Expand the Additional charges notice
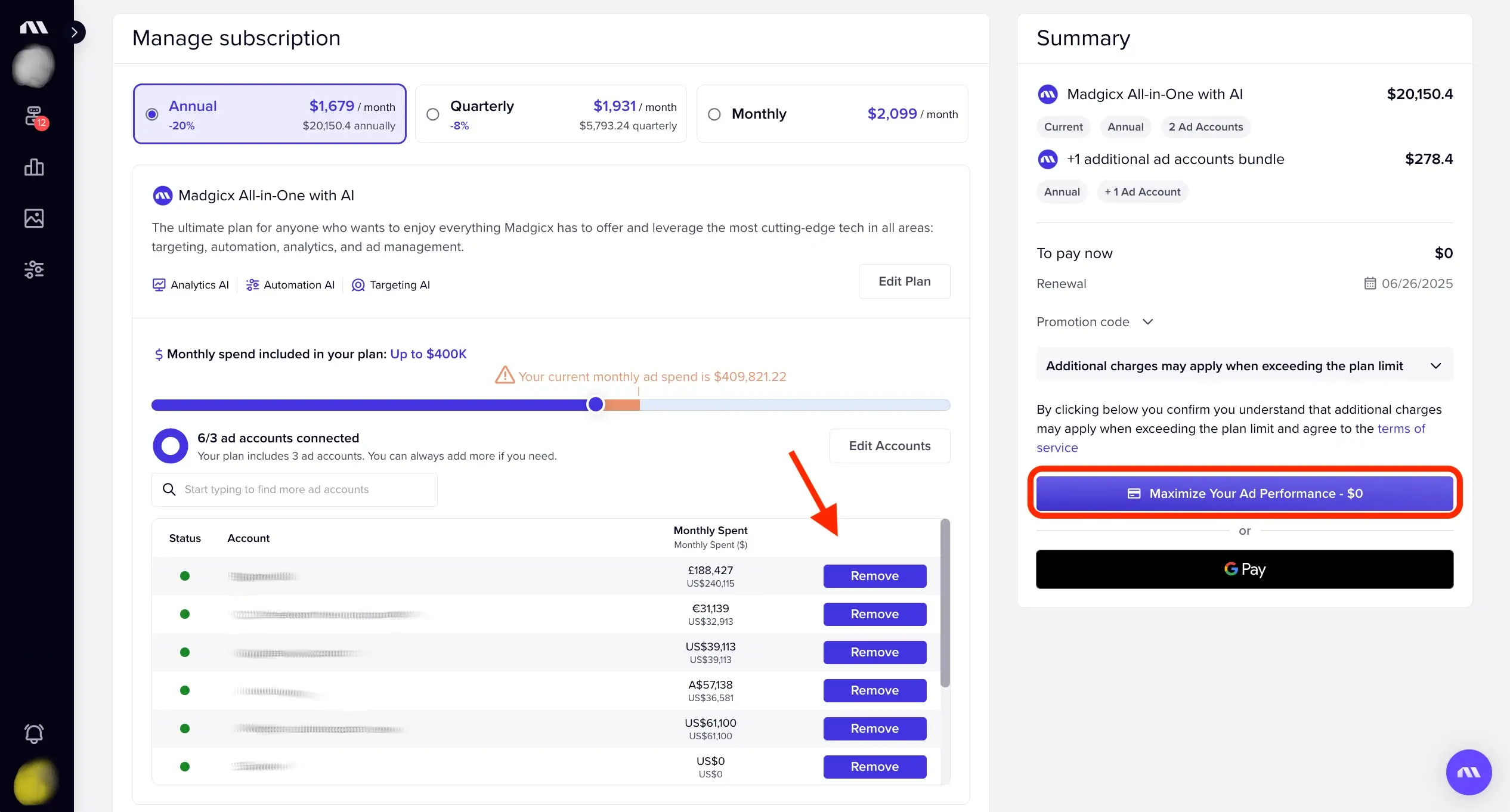 tap(1245, 366)
